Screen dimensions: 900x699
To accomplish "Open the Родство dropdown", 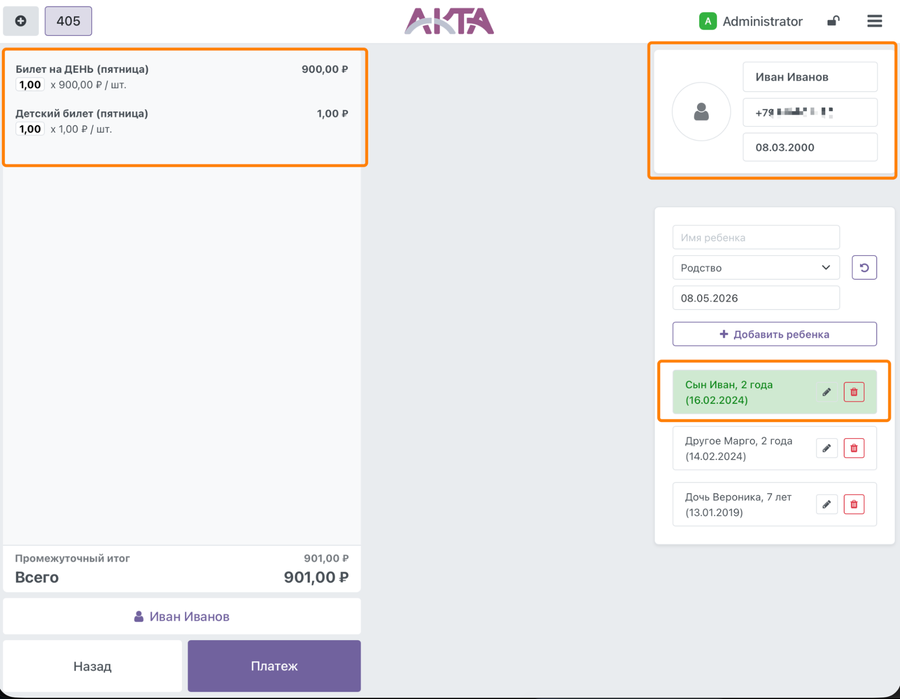I will point(756,267).
